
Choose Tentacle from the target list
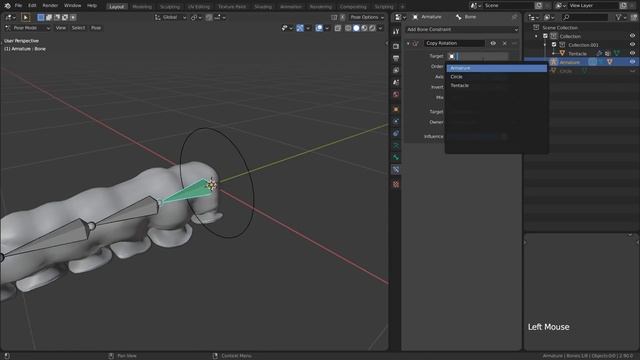click(496, 85)
